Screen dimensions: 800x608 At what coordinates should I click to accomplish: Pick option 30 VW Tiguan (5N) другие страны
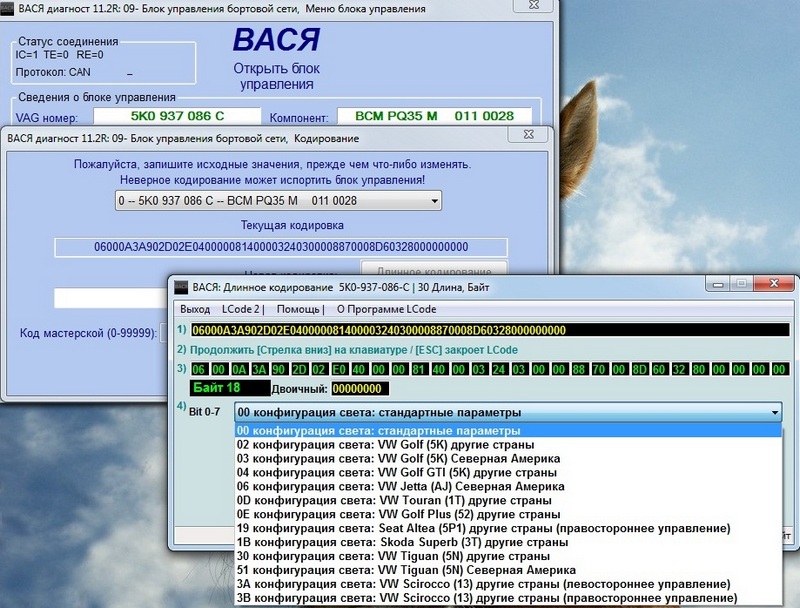click(x=508, y=556)
